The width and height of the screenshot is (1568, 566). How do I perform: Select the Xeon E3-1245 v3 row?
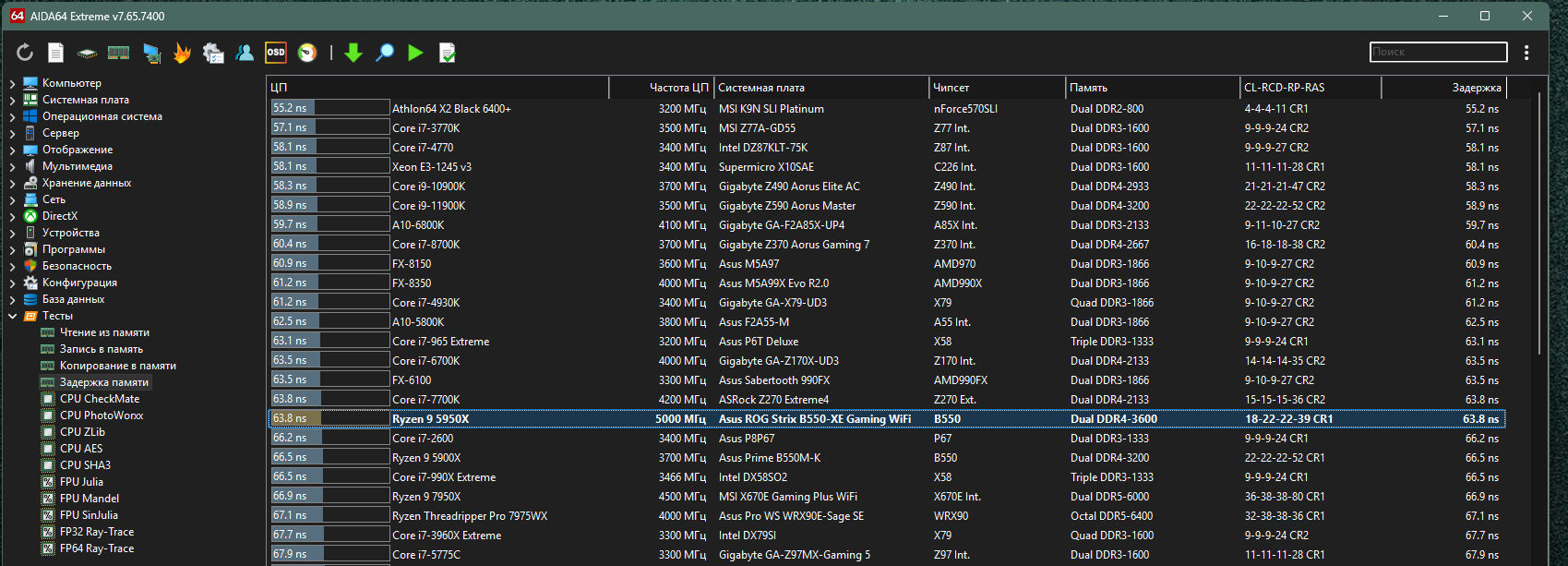(887, 167)
